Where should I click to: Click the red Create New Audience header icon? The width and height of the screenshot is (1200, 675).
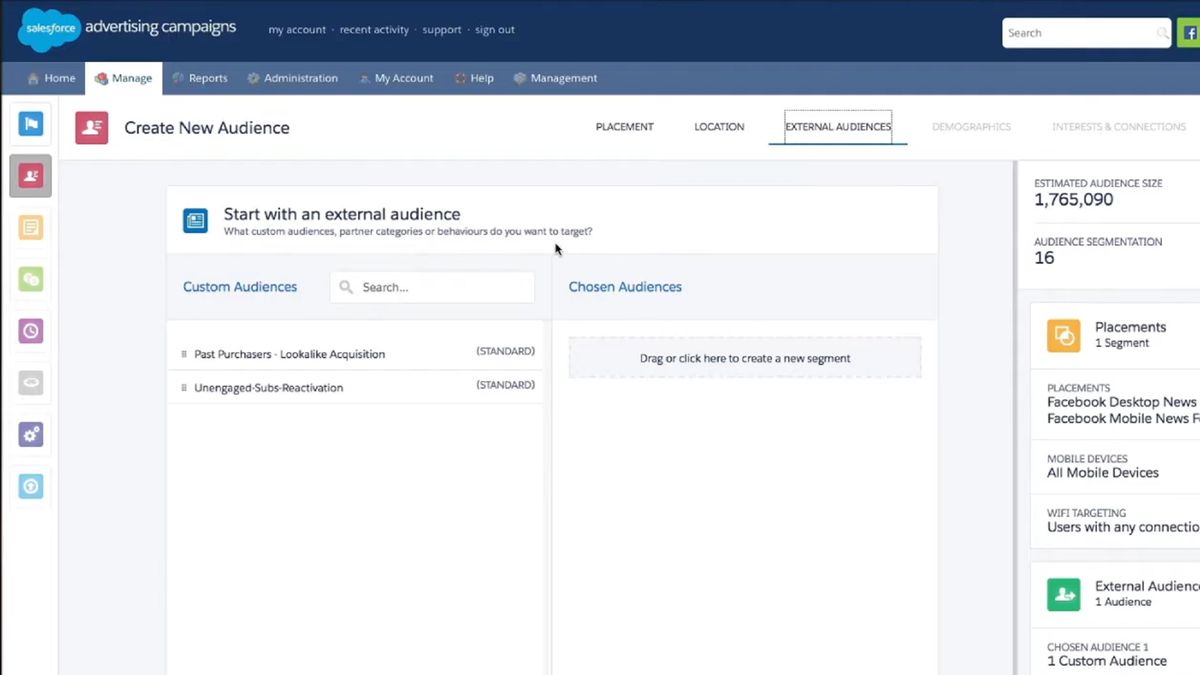click(x=91, y=128)
